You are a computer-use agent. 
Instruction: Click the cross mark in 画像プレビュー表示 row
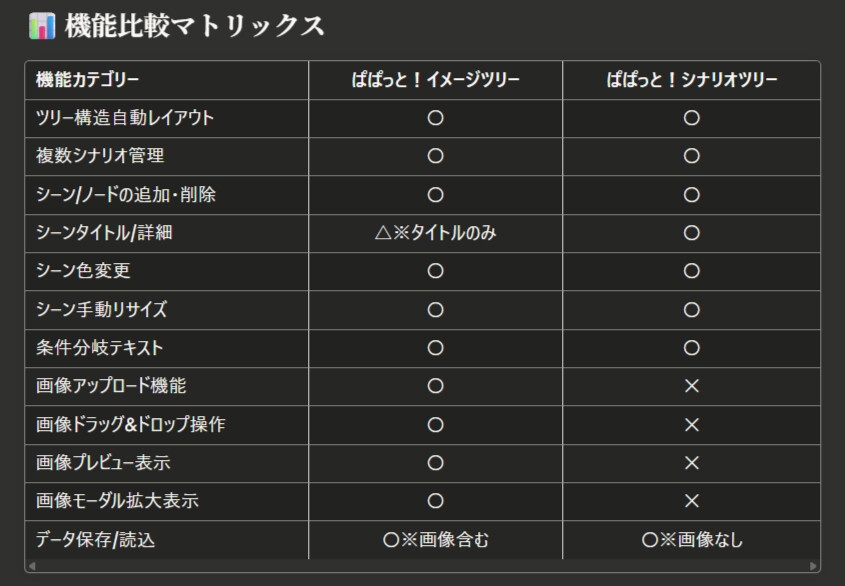click(691, 463)
